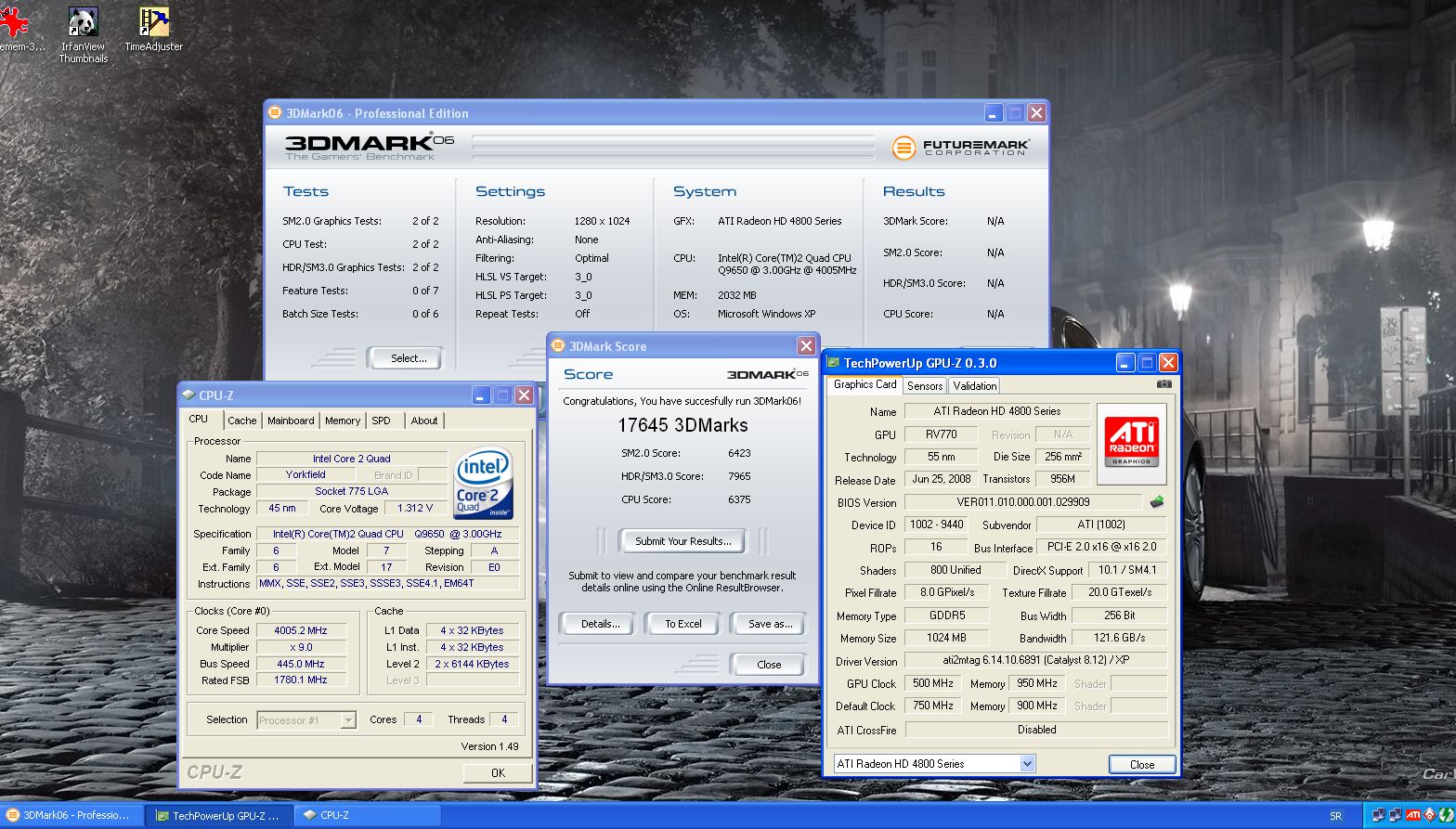
Task: Click the Core Voltage 1.312 V value
Action: [x=414, y=509]
